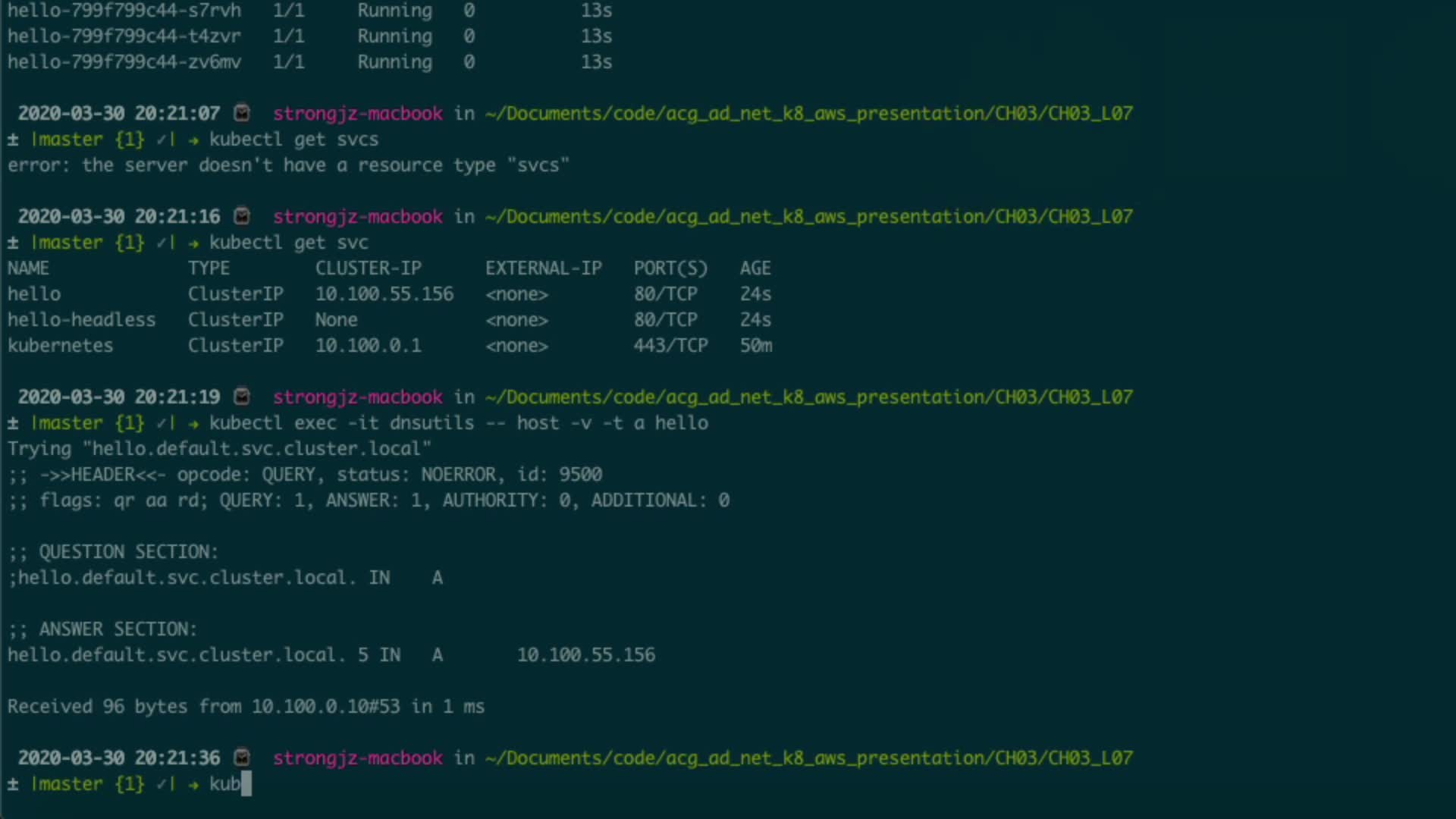Click the checkmark on the 'kubectl get svc' prompt line
Image resolution: width=1456 pixels, height=819 pixels.
point(162,243)
